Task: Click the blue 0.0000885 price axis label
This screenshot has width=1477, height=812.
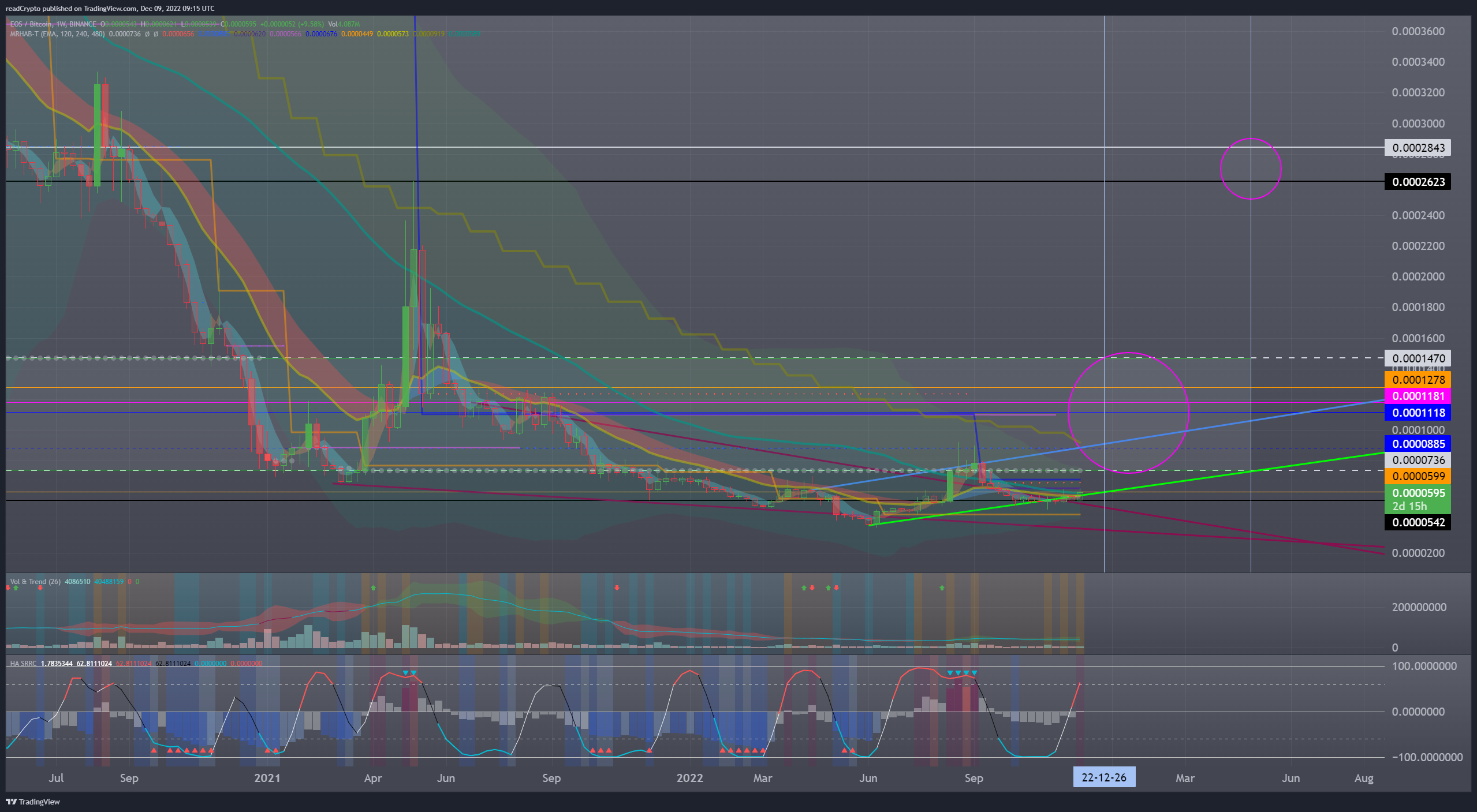Action: click(x=1418, y=444)
